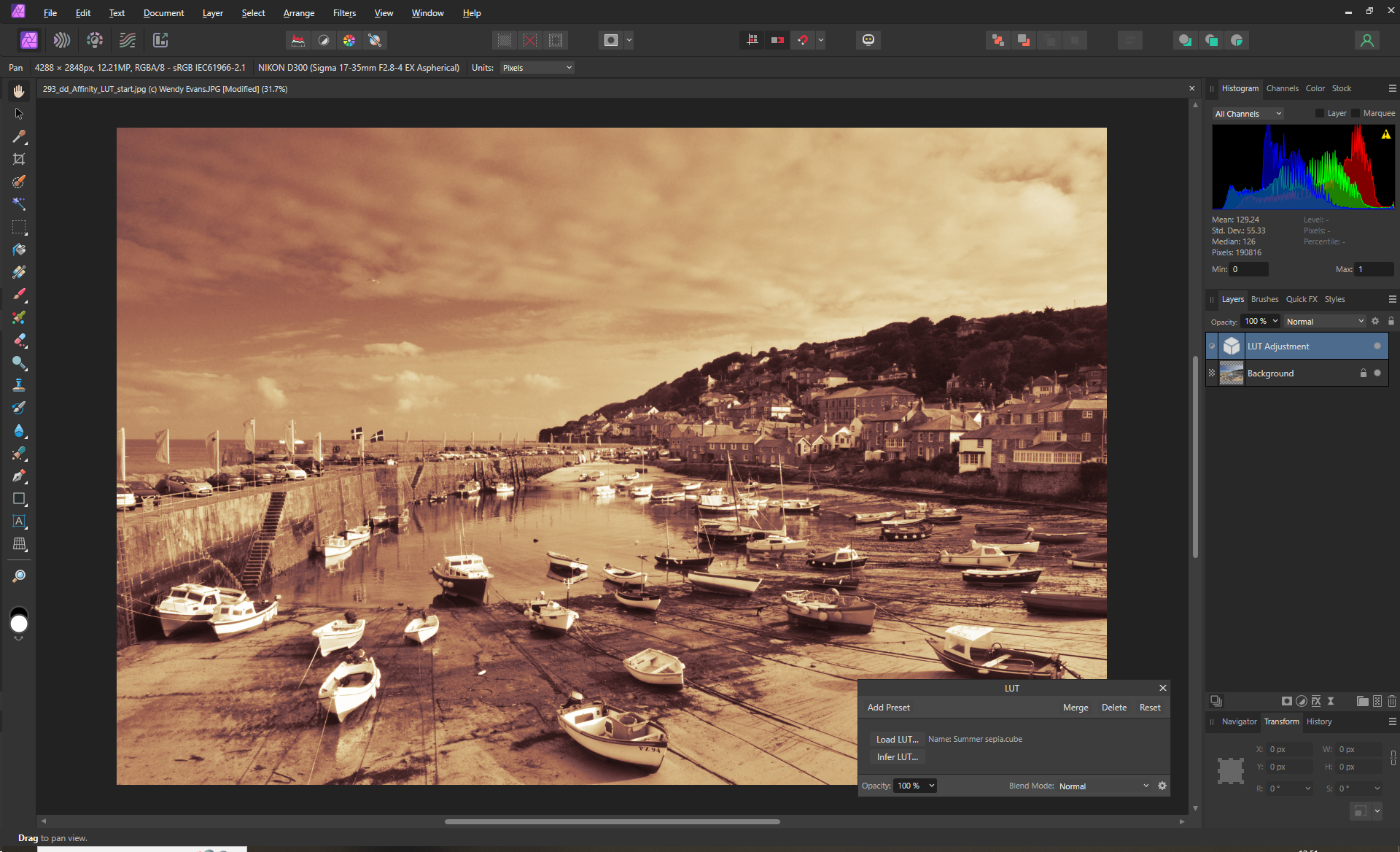Image resolution: width=1400 pixels, height=852 pixels.
Task: Click Delete in the LUT dialog
Action: point(1113,708)
